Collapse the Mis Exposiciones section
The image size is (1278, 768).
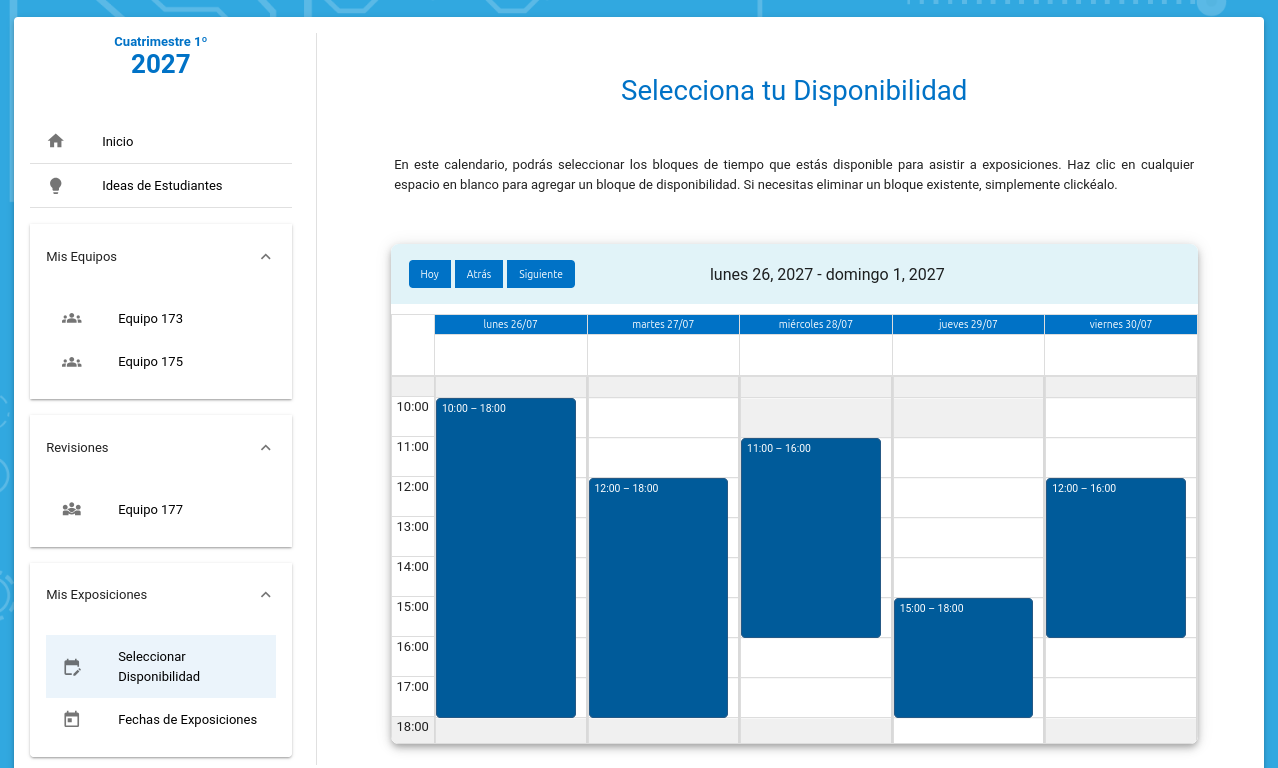click(265, 595)
